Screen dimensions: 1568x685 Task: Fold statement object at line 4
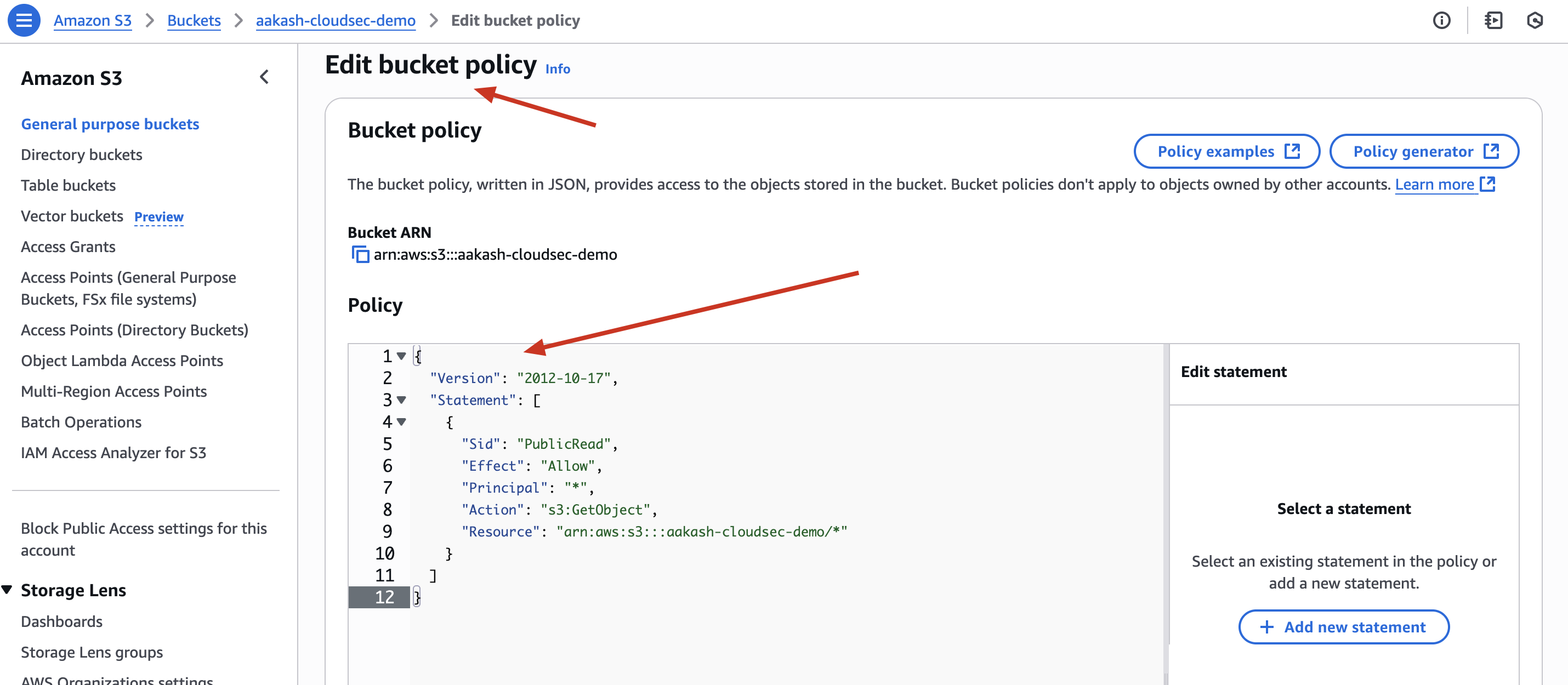coord(401,421)
